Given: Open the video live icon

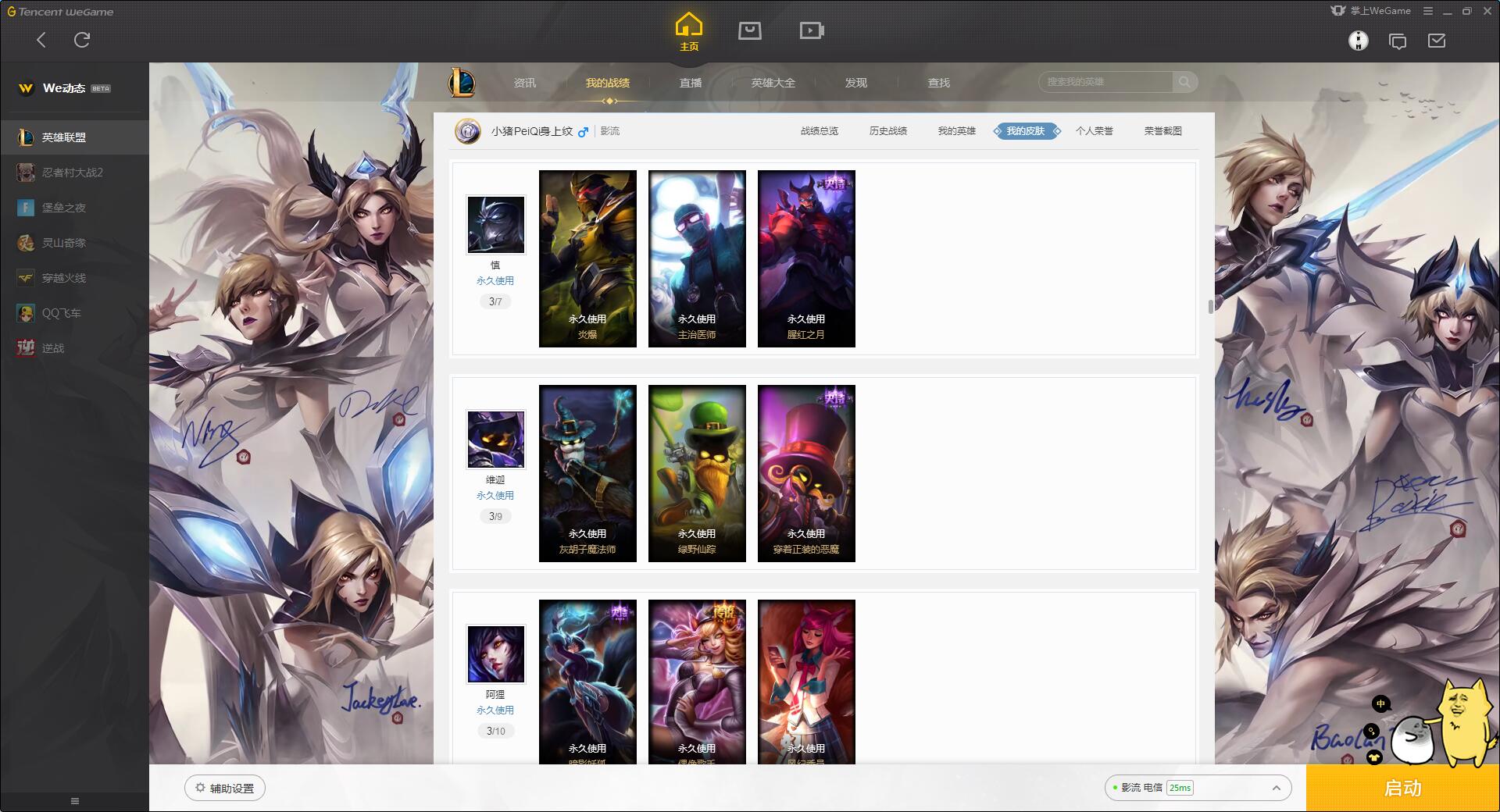Looking at the screenshot, I should [x=812, y=30].
